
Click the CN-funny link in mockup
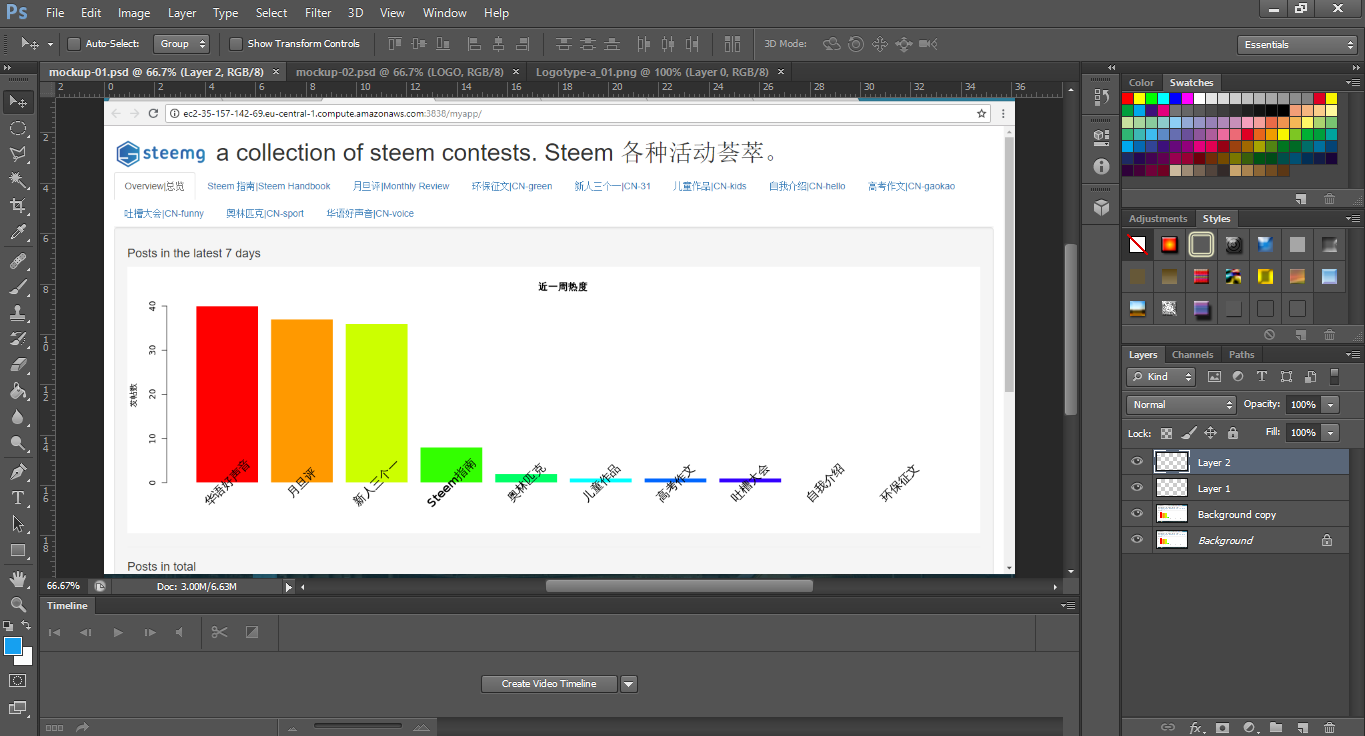(x=164, y=213)
